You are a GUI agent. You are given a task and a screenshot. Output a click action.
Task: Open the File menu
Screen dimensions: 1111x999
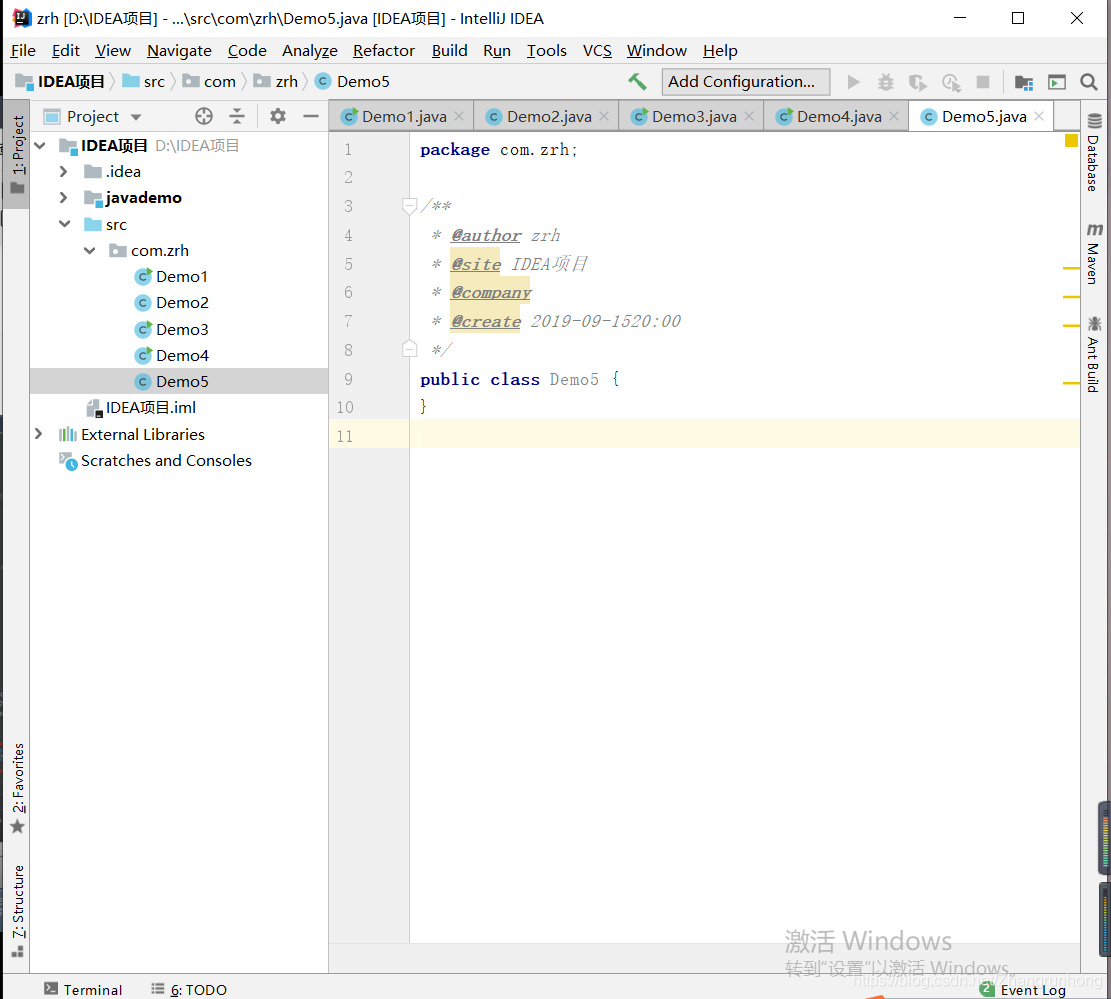(x=23, y=51)
